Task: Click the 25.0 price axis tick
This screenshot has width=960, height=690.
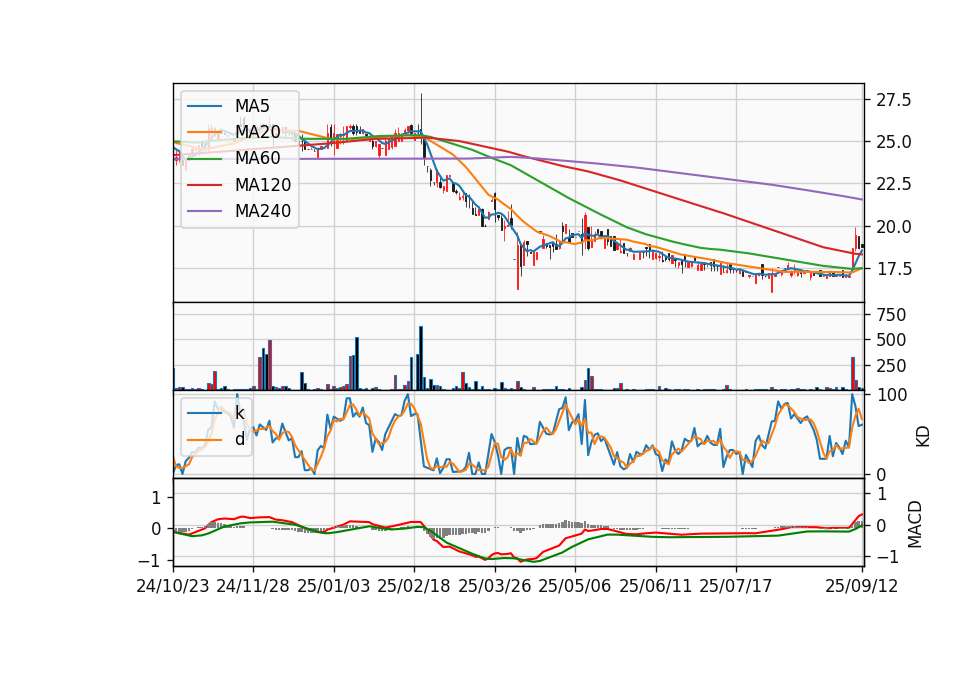Action: tap(893, 143)
